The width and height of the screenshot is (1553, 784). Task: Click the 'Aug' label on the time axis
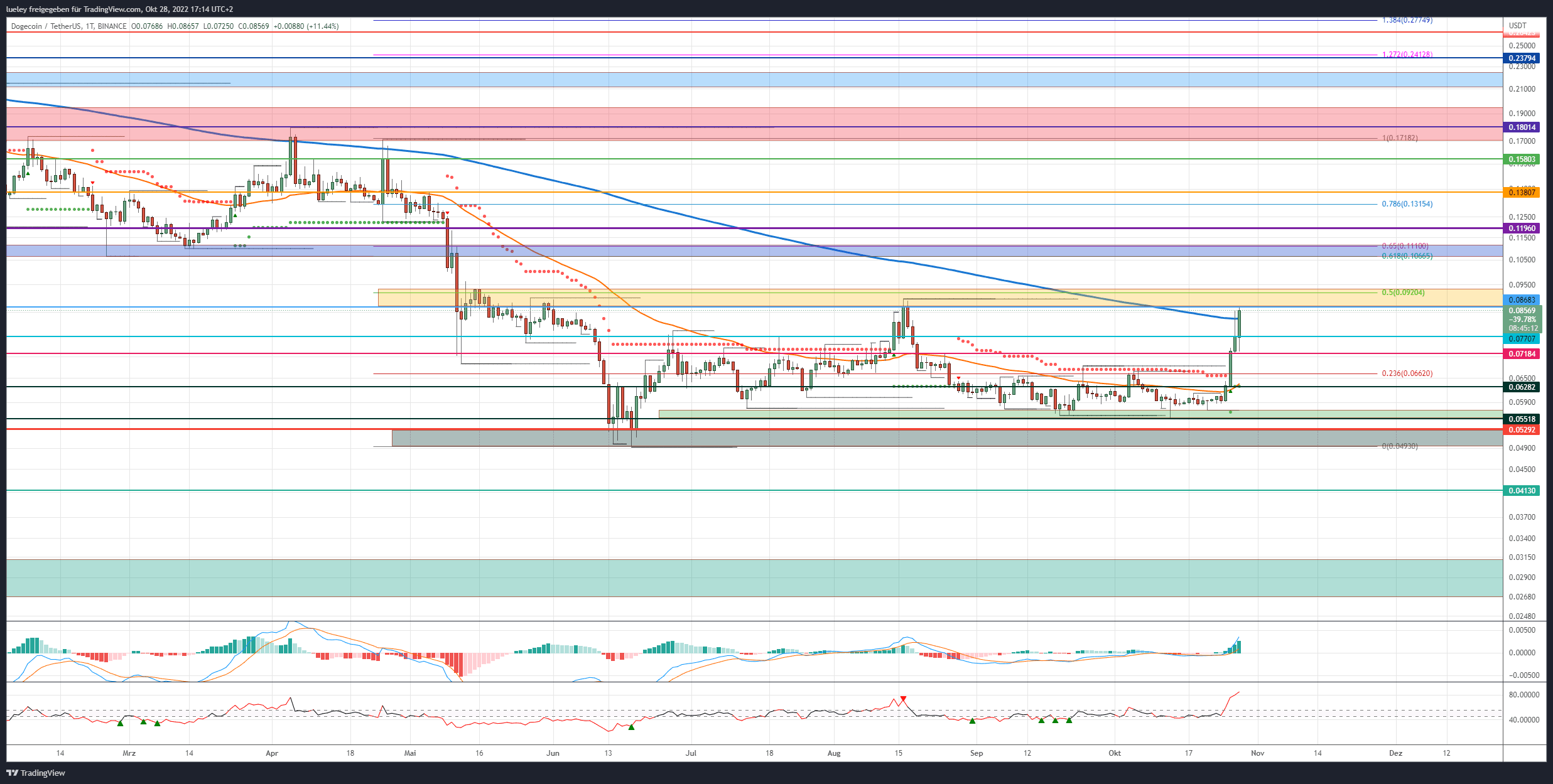tap(834, 753)
